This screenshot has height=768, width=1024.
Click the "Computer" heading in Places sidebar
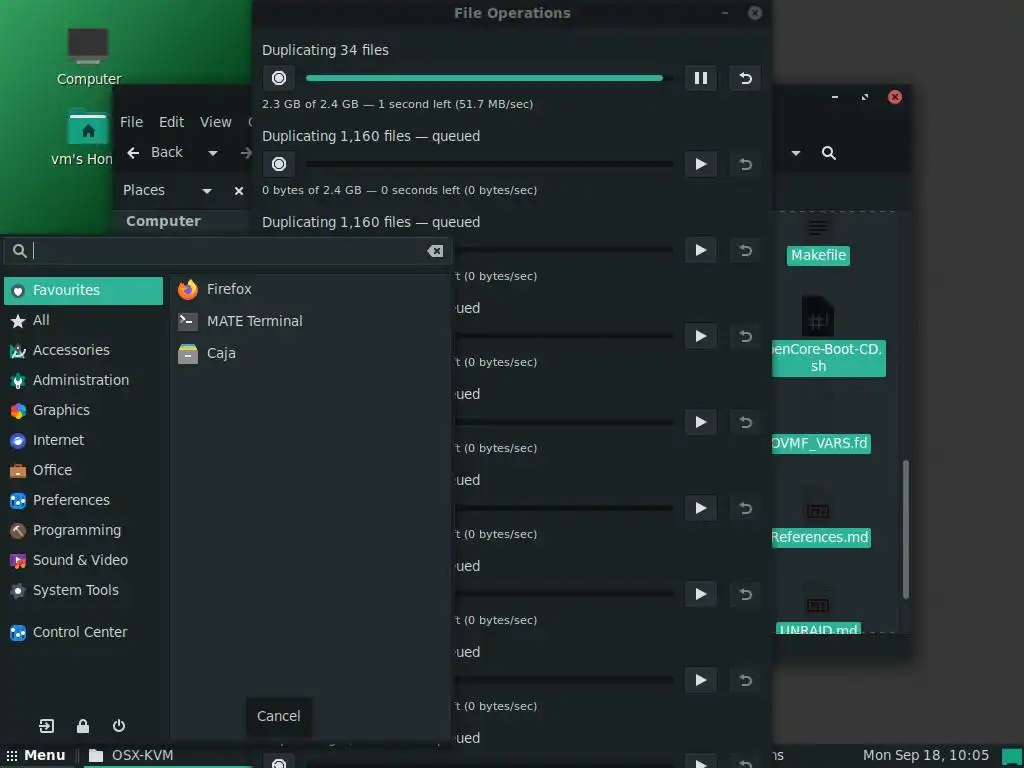click(x=163, y=221)
